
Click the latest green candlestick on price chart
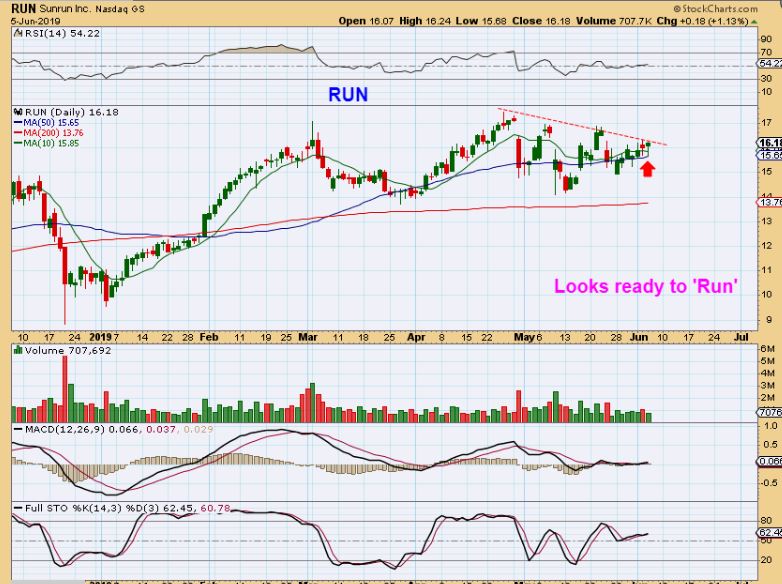[648, 145]
